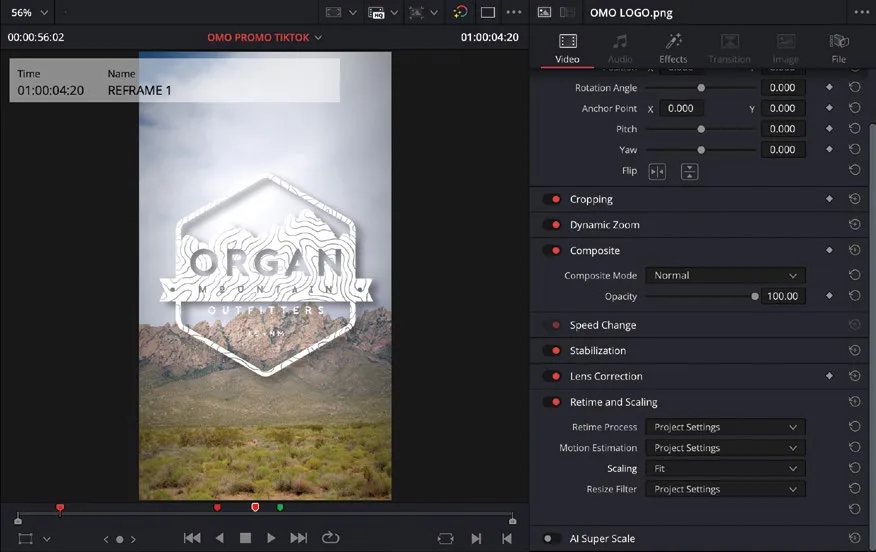
Task: Toggle the loop playback icon
Action: (x=330, y=538)
